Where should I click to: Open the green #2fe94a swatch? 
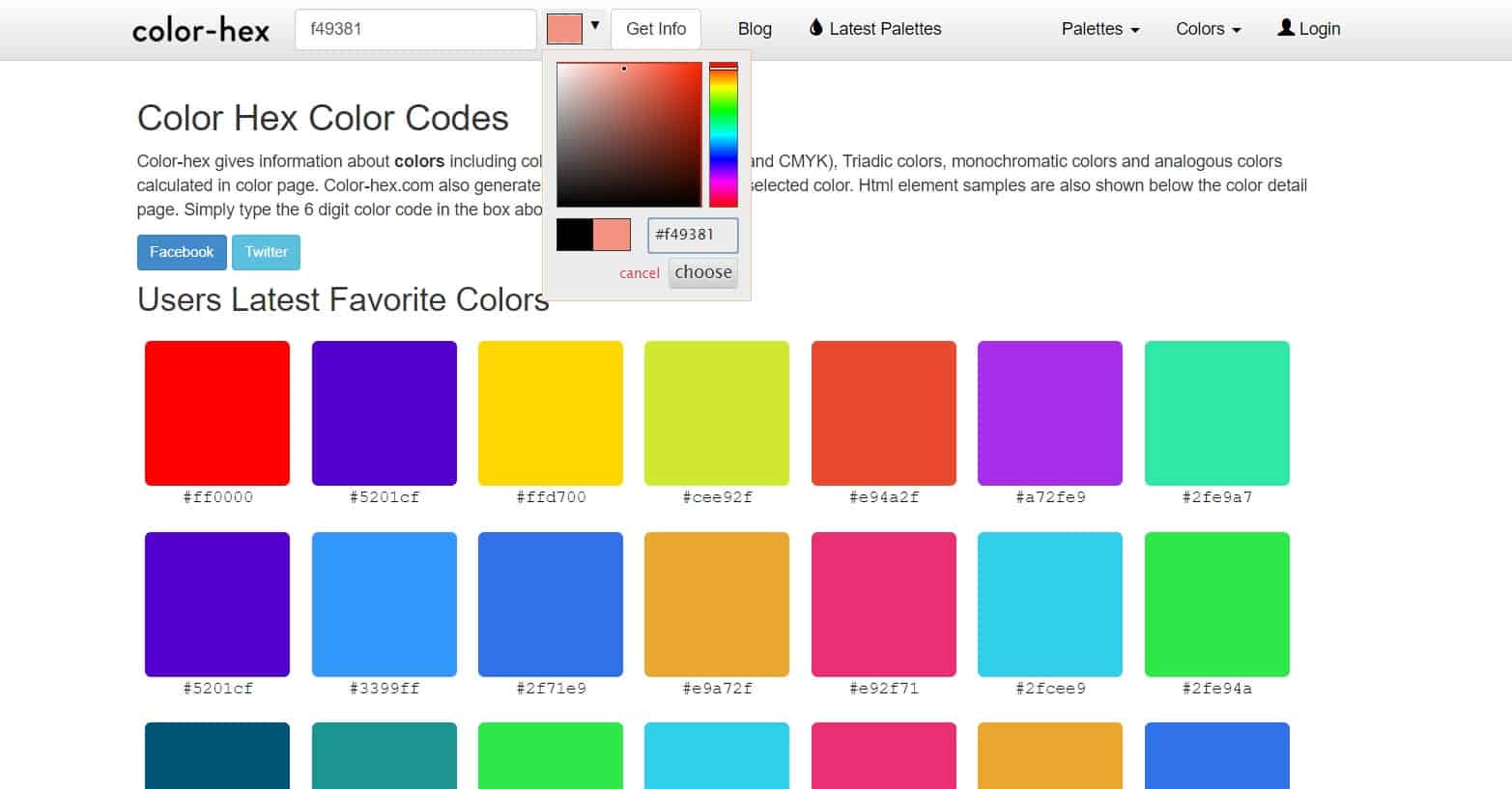tap(1217, 605)
